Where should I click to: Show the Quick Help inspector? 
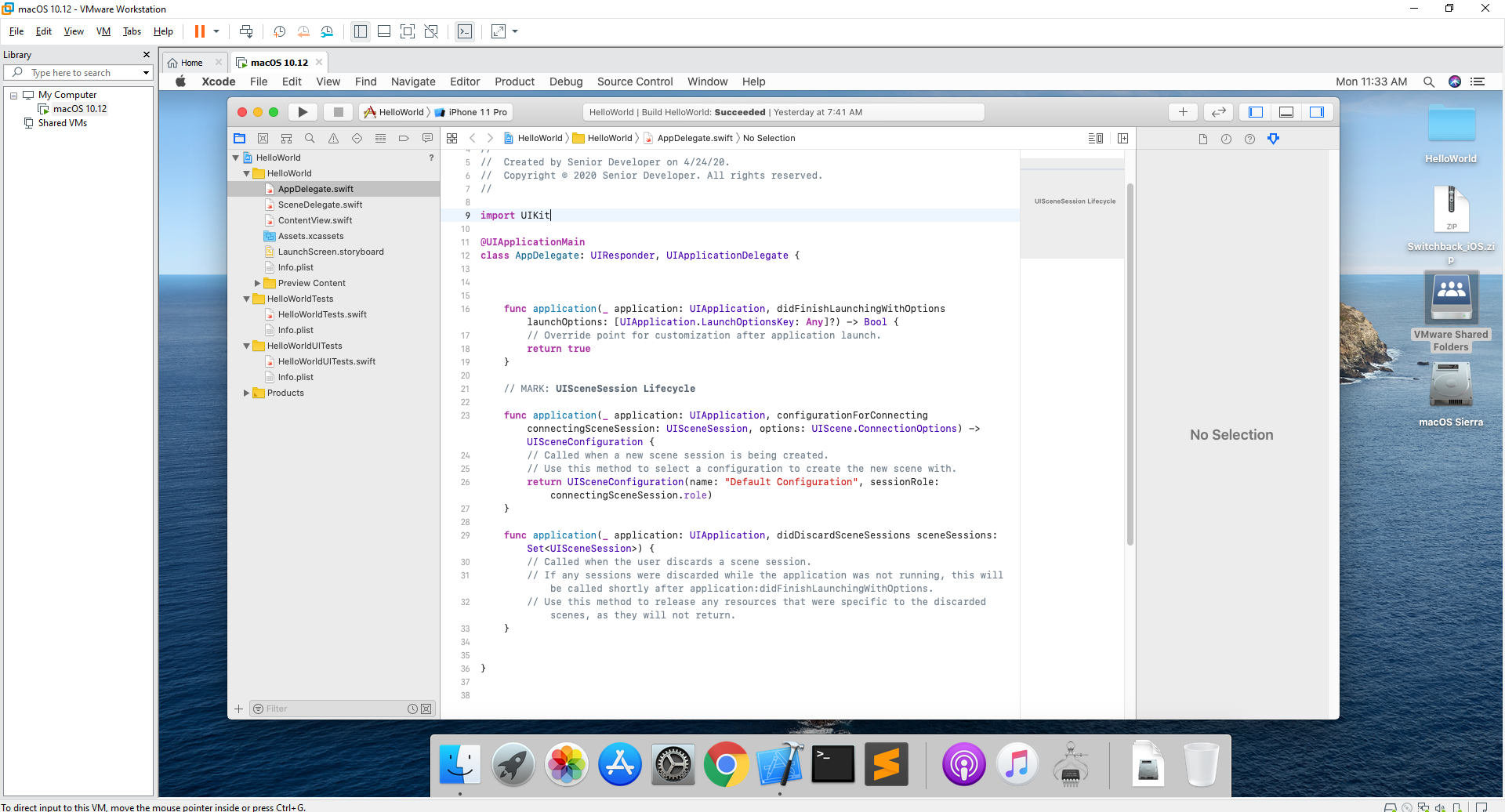pyautogui.click(x=1250, y=139)
